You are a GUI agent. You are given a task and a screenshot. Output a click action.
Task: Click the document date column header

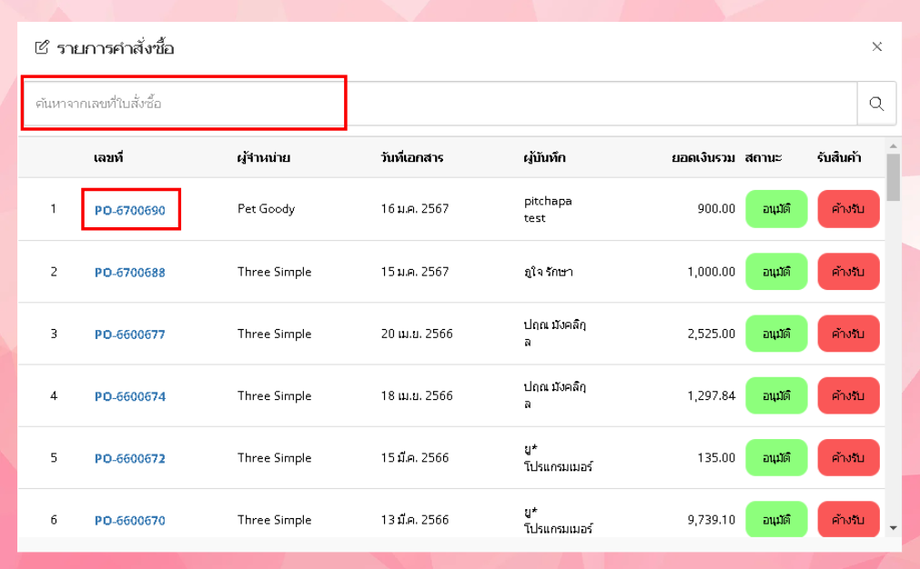tap(412, 158)
